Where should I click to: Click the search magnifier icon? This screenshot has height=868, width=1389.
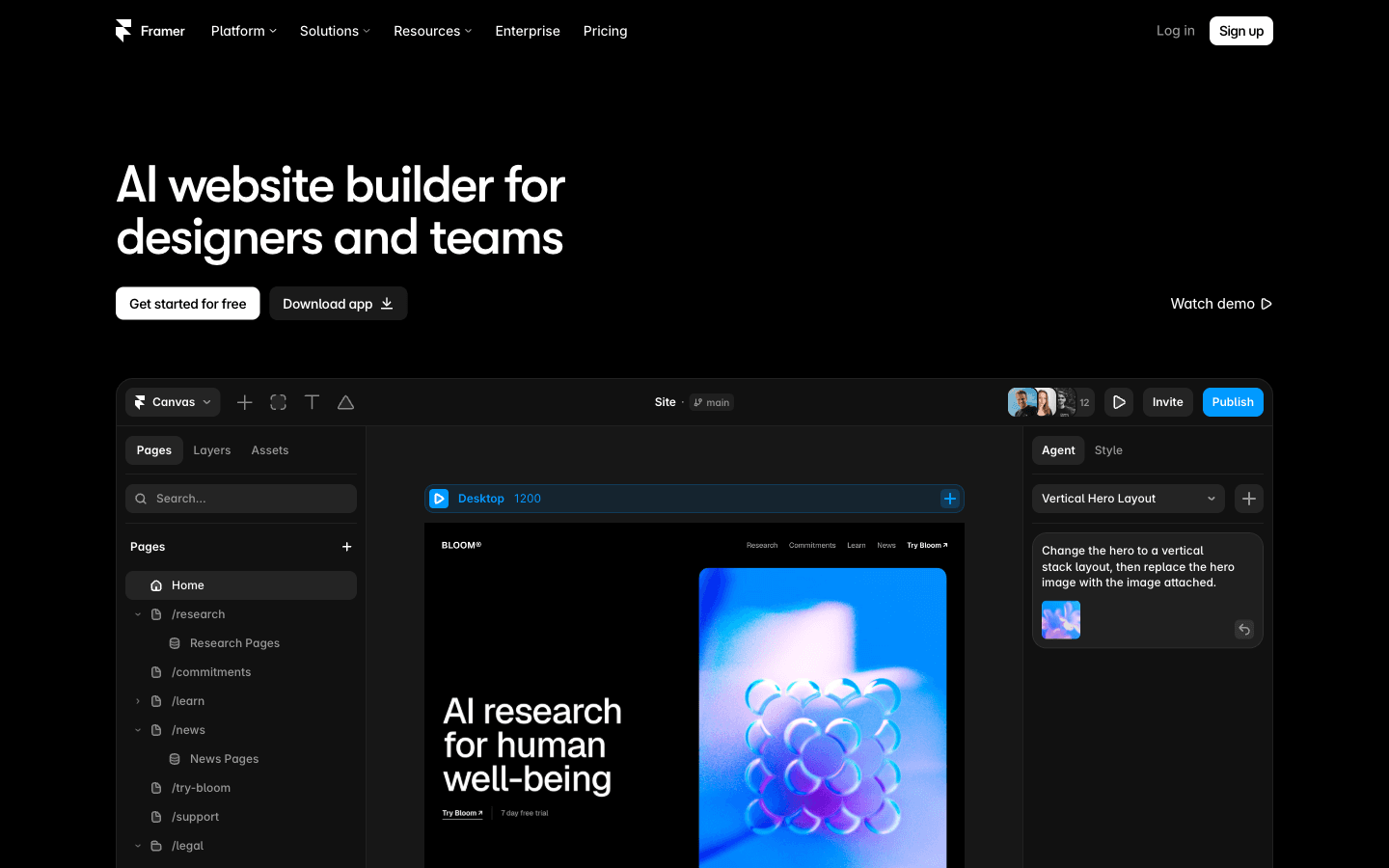tap(141, 499)
